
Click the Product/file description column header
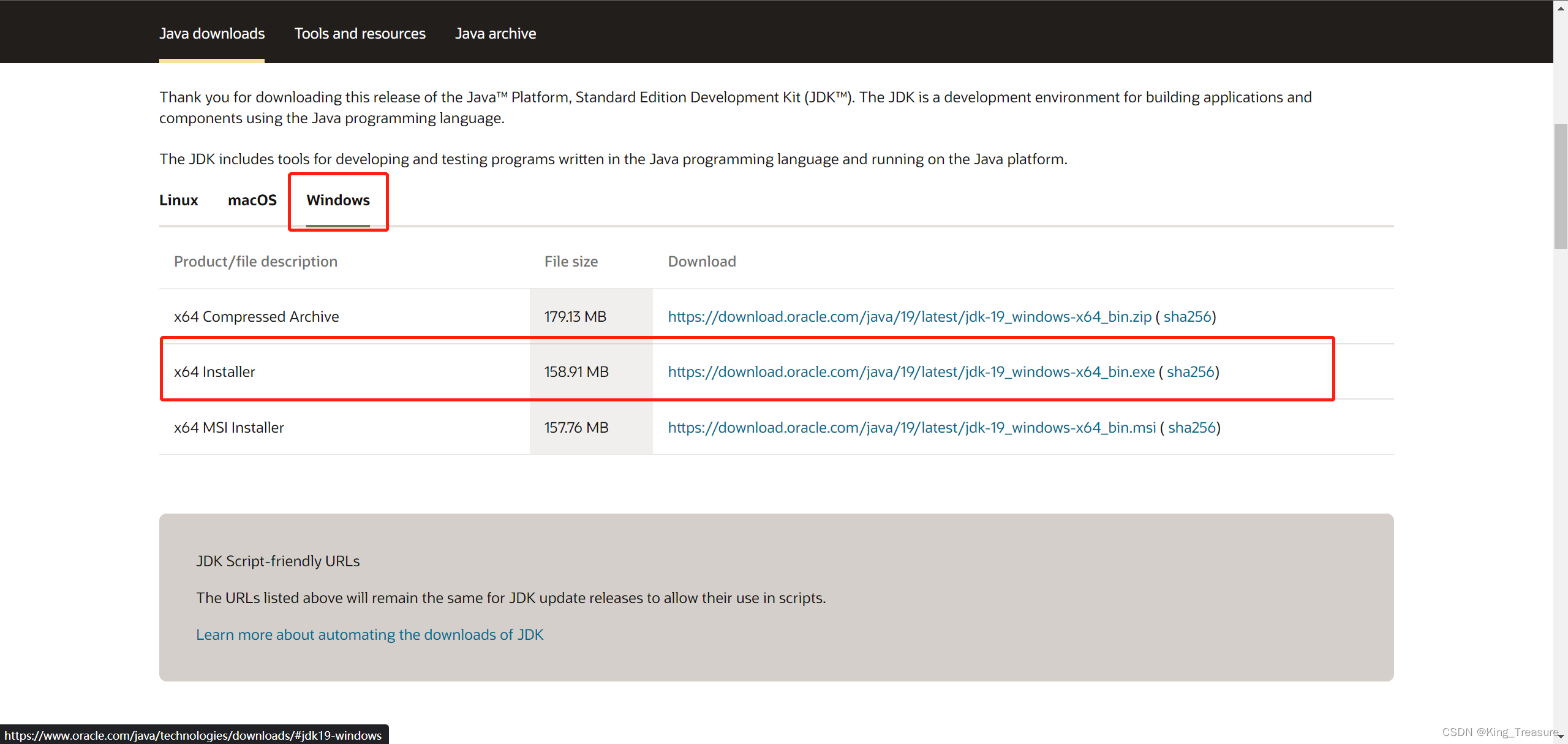click(256, 262)
